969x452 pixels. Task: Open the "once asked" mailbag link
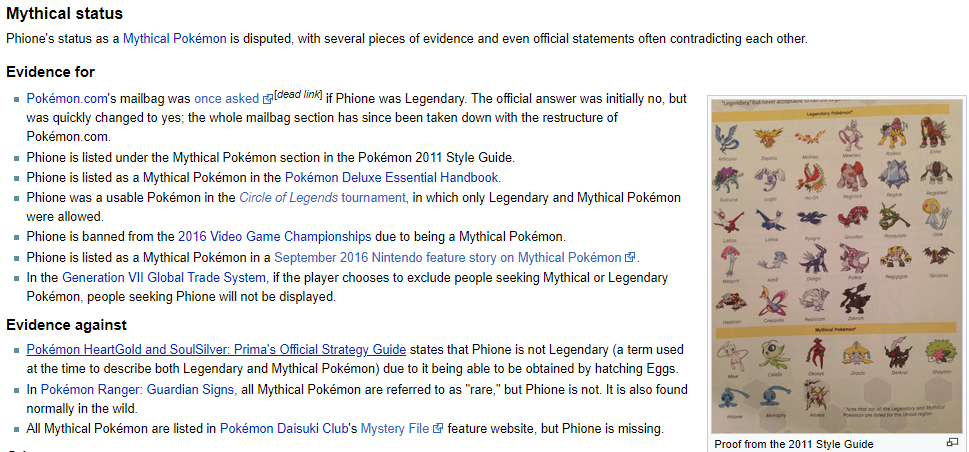226,98
